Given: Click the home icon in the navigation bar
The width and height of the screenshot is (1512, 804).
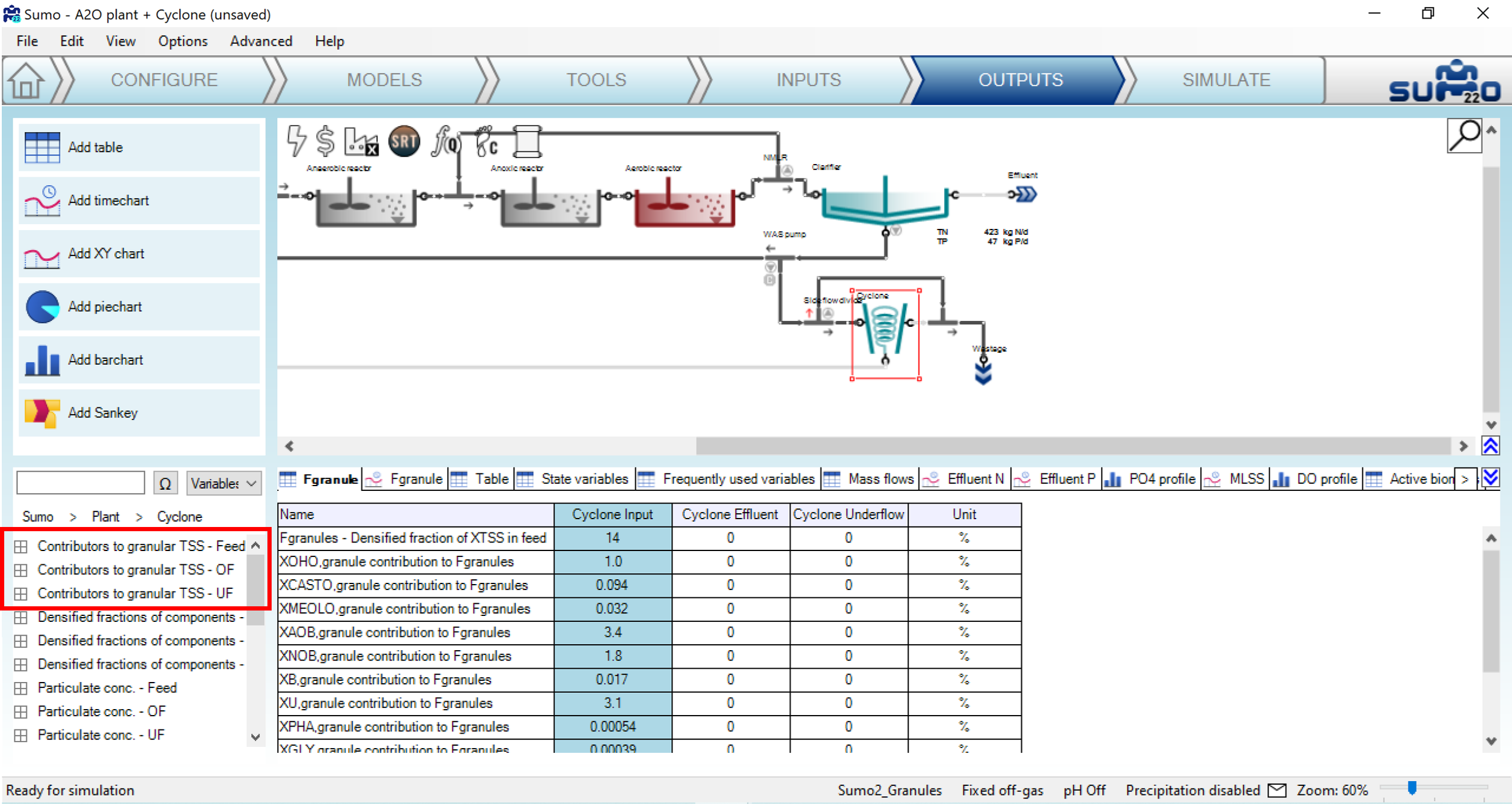Looking at the screenshot, I should tap(26, 81).
